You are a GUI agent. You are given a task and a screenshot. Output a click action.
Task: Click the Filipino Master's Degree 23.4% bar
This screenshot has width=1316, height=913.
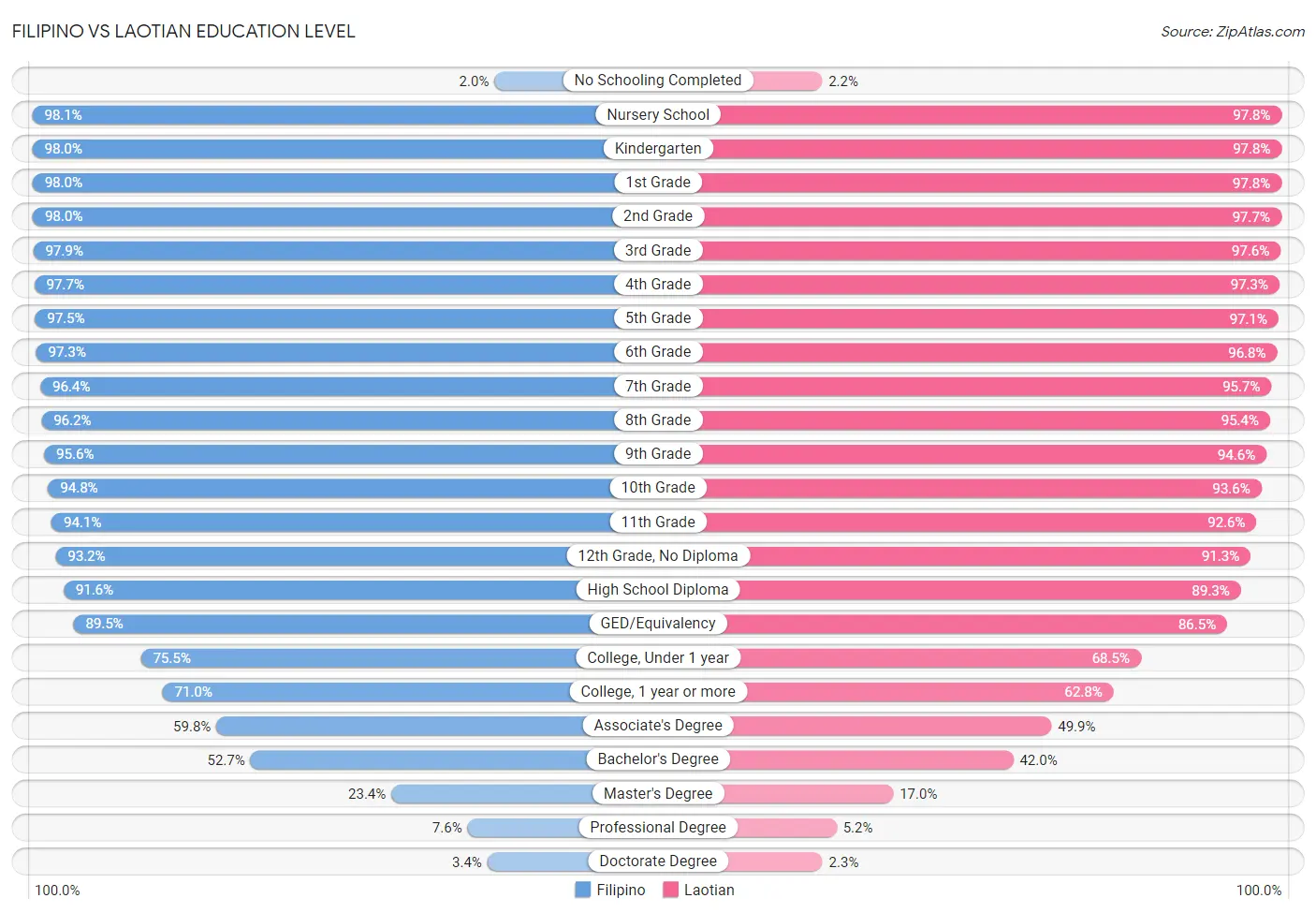click(x=524, y=794)
